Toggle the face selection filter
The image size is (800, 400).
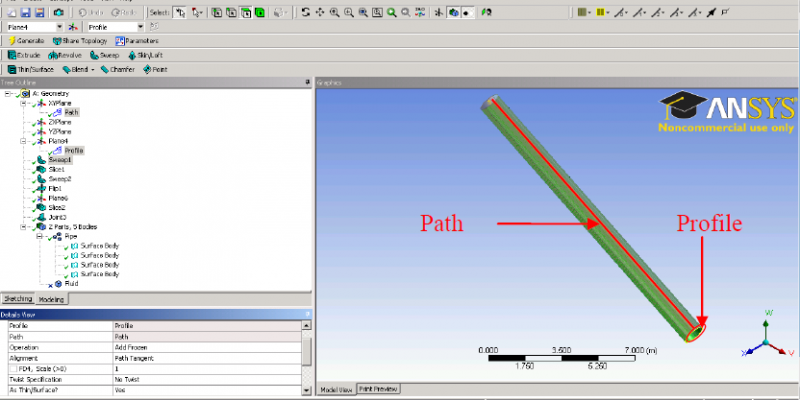[246, 13]
